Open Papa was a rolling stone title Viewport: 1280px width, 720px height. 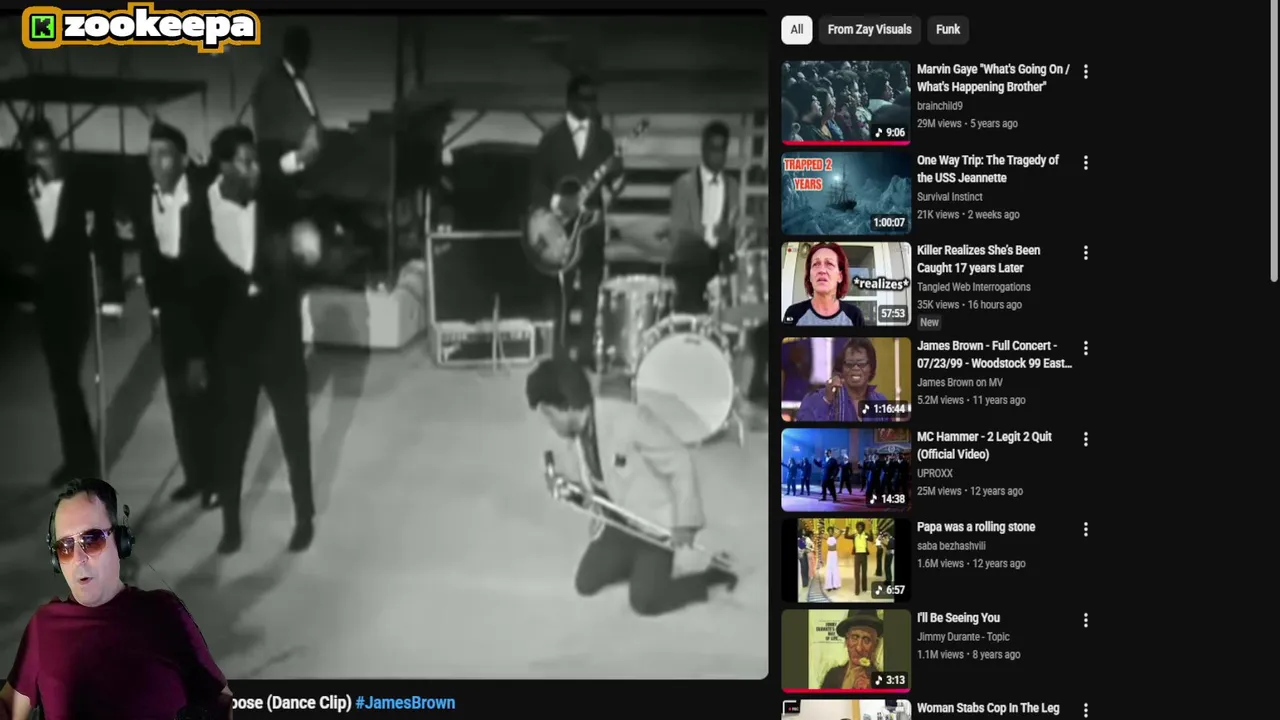click(x=976, y=527)
